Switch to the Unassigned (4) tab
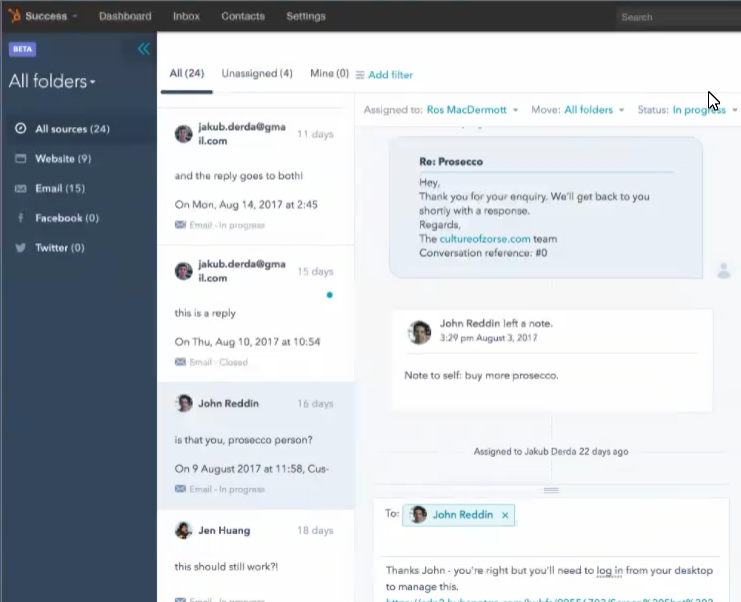This screenshot has width=741, height=602. tap(257, 74)
